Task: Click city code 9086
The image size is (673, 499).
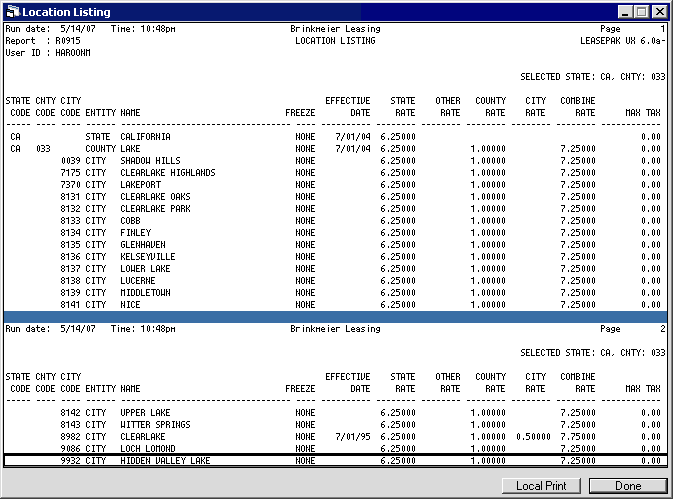Action: point(70,448)
